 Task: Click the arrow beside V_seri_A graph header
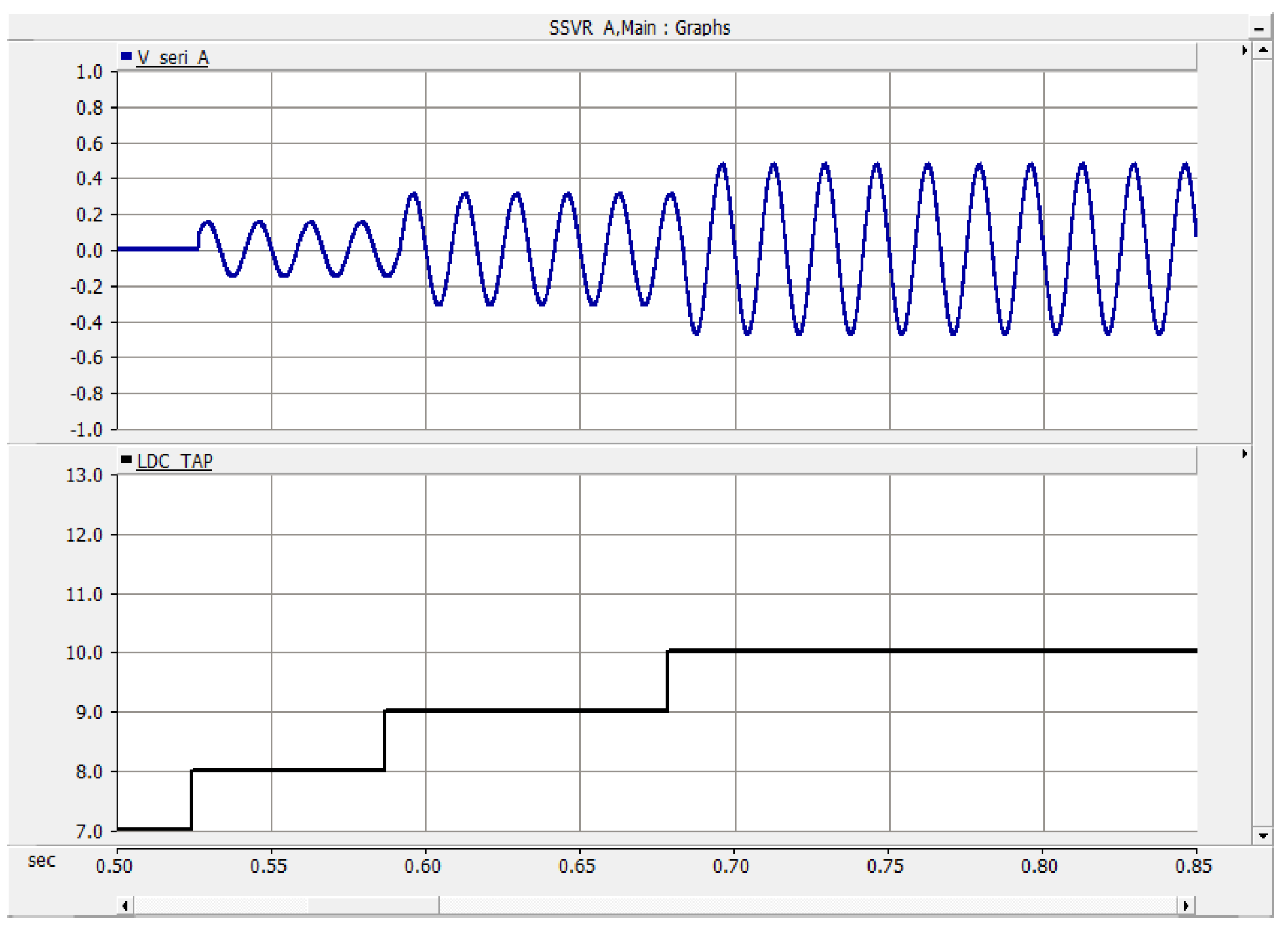pyautogui.click(x=1243, y=51)
